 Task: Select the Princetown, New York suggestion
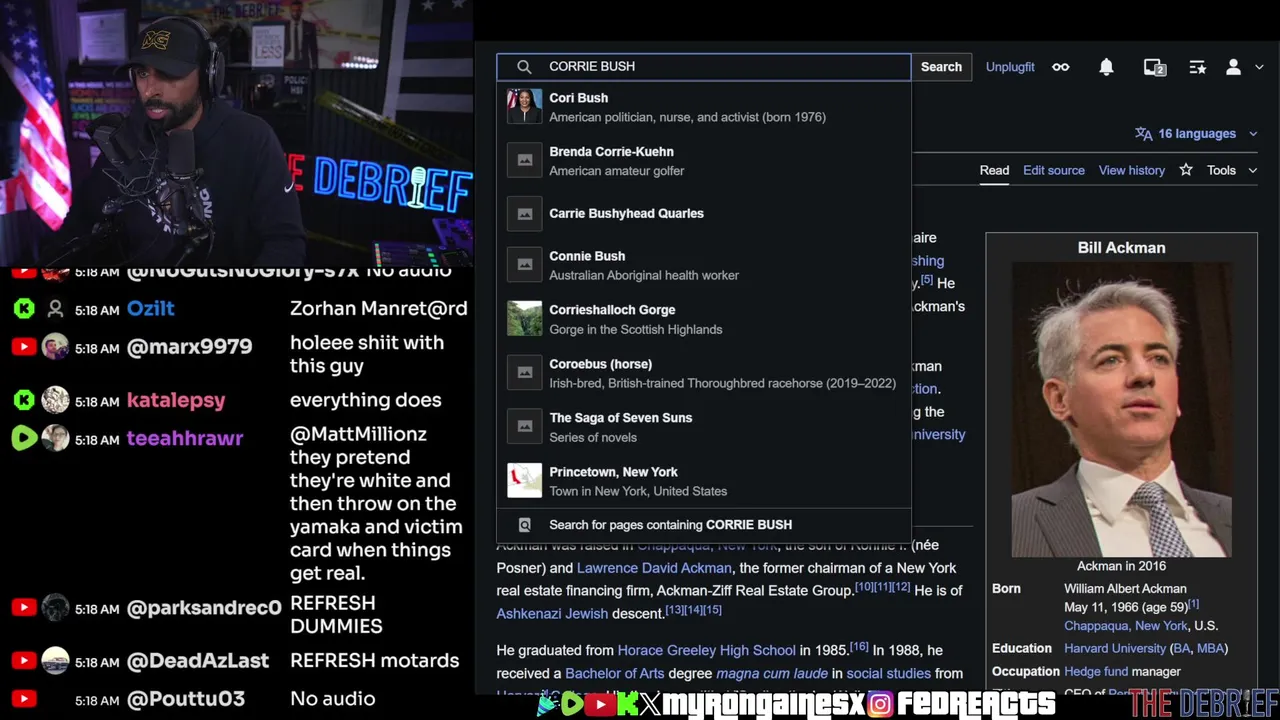point(704,481)
